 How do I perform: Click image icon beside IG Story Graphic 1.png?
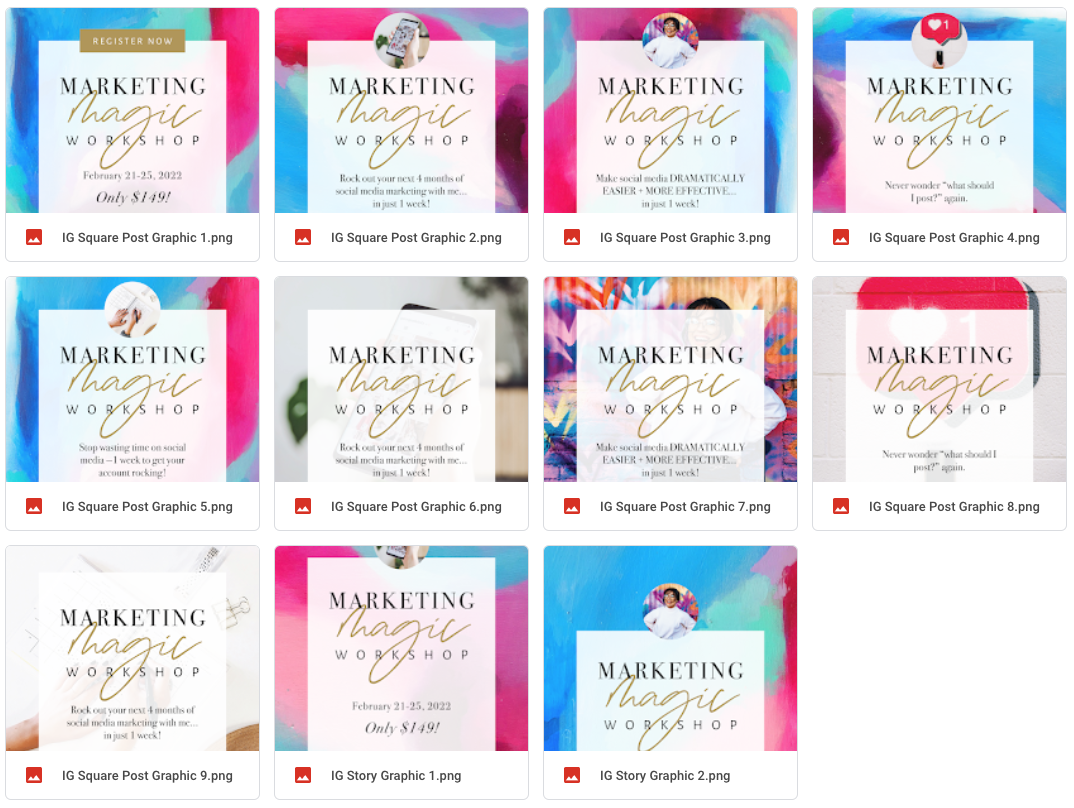click(303, 775)
